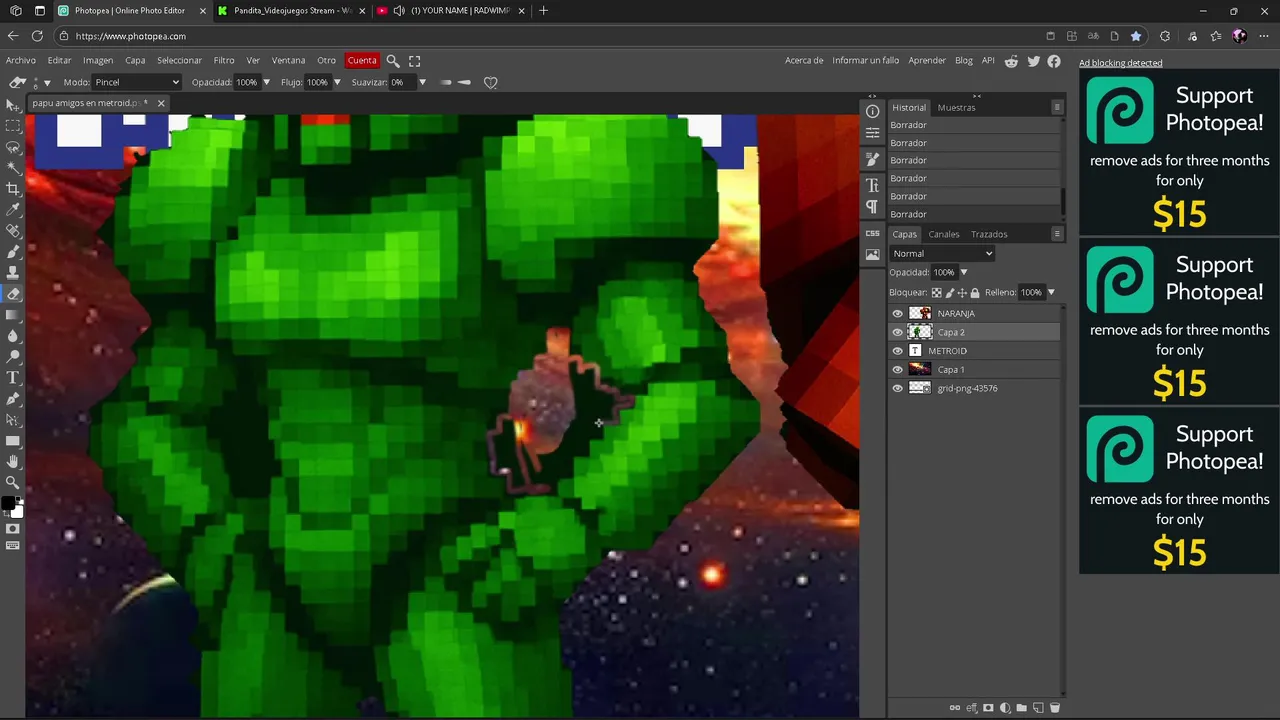Image resolution: width=1280 pixels, height=720 pixels.
Task: Open Photopea Reddit link icon
Action: (x=1011, y=61)
